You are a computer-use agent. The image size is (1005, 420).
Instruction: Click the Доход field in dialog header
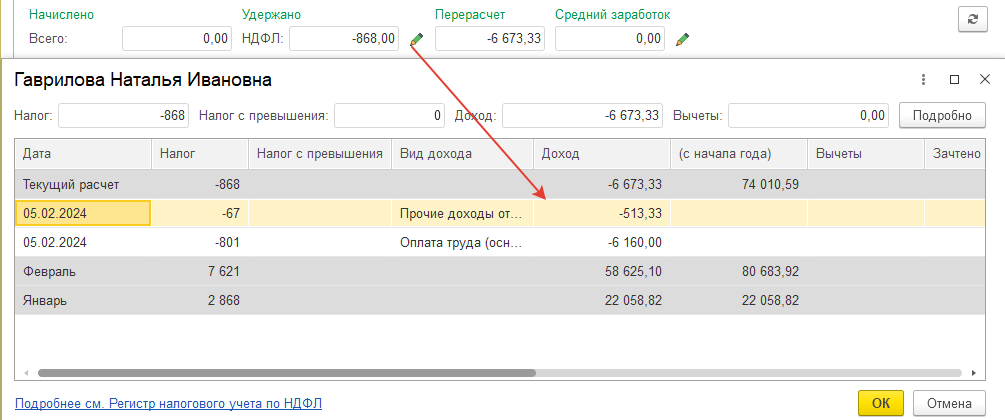[x=582, y=115]
